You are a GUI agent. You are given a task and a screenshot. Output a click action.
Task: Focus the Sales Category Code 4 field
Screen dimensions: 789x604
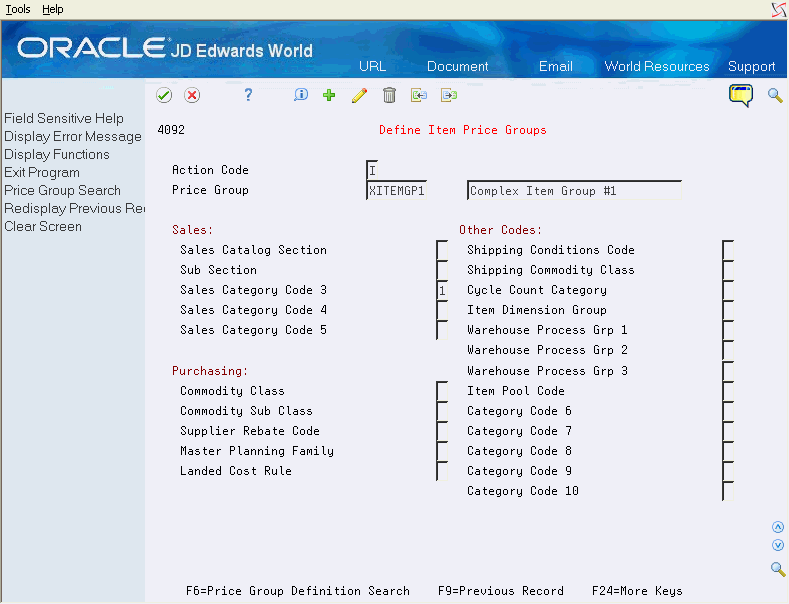pyautogui.click(x=442, y=310)
